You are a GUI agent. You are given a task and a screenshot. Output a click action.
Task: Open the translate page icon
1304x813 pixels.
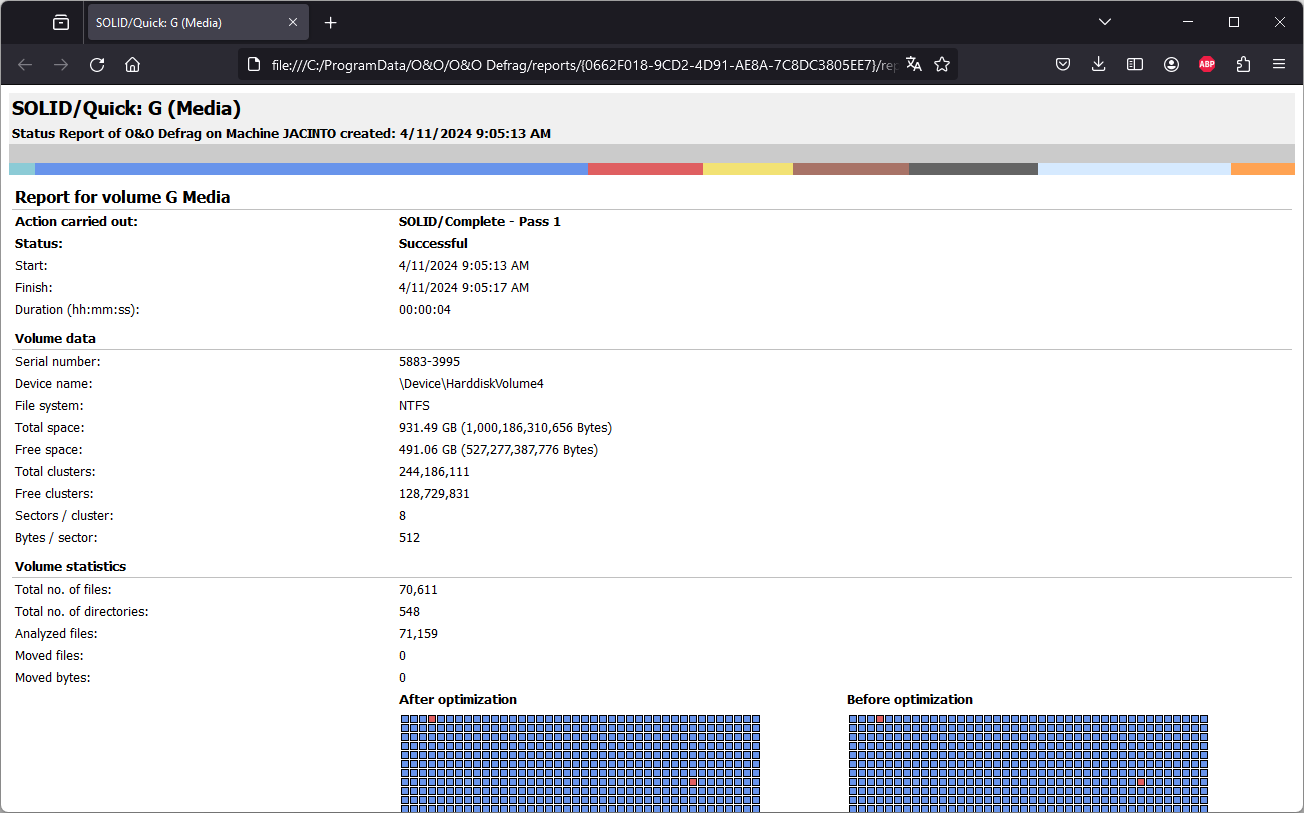coord(913,64)
